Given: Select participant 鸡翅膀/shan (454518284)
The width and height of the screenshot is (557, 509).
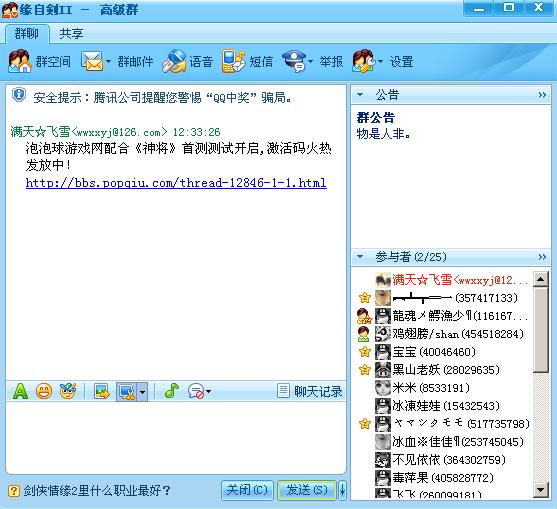Looking at the screenshot, I should (458, 334).
